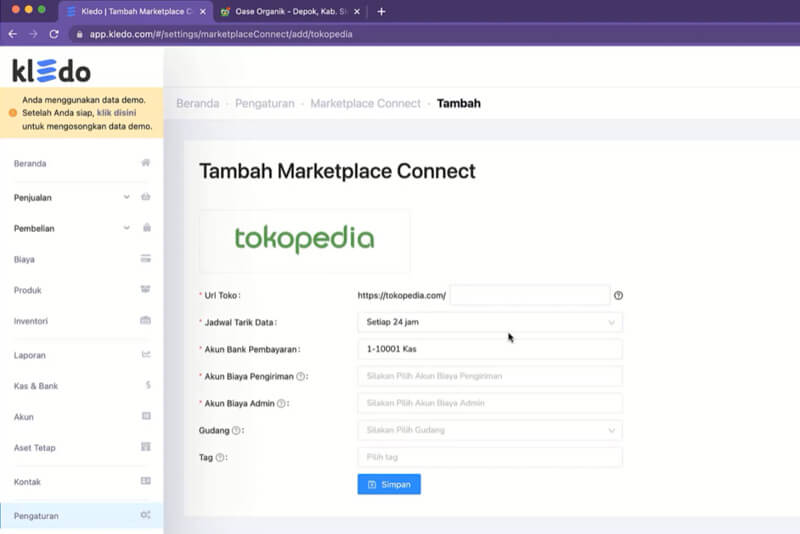Click the Aset Tetap icon
Viewport: 800px width, 534px height.
(x=146, y=447)
